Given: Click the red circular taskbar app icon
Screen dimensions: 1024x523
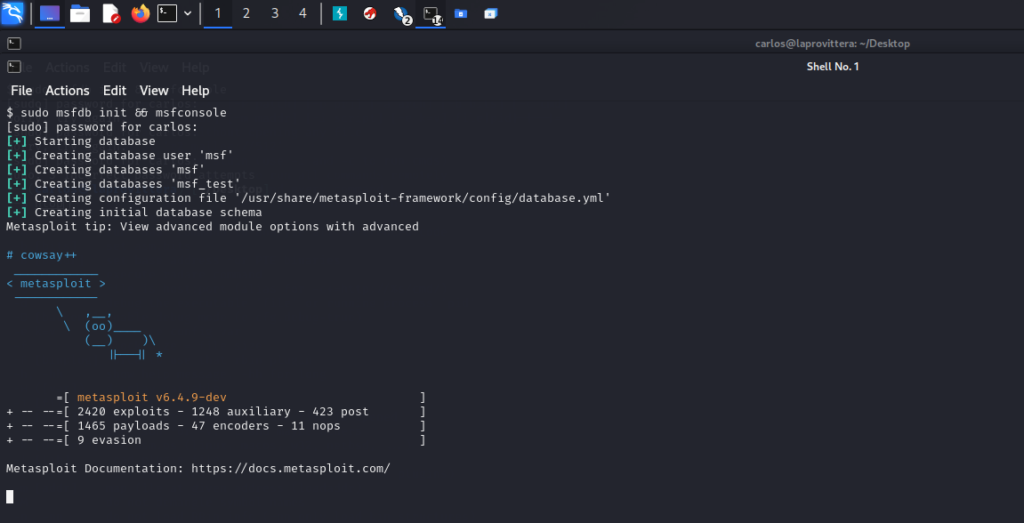Looking at the screenshot, I should tap(370, 14).
